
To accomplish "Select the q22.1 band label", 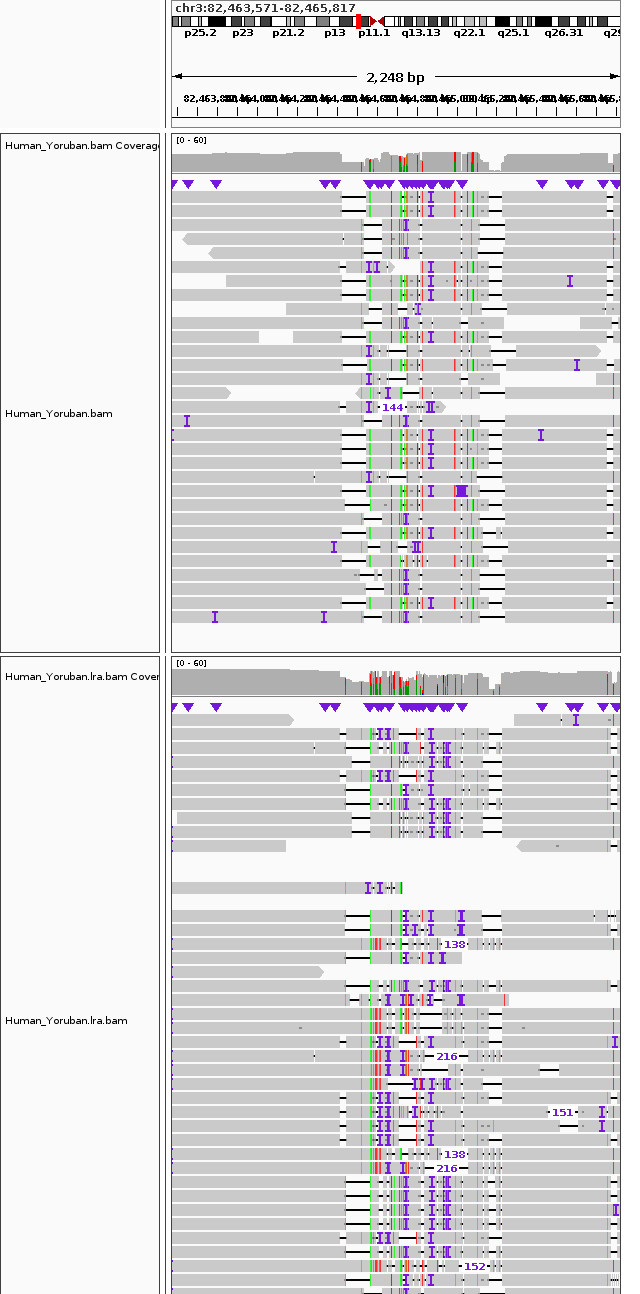I will (x=469, y=33).
